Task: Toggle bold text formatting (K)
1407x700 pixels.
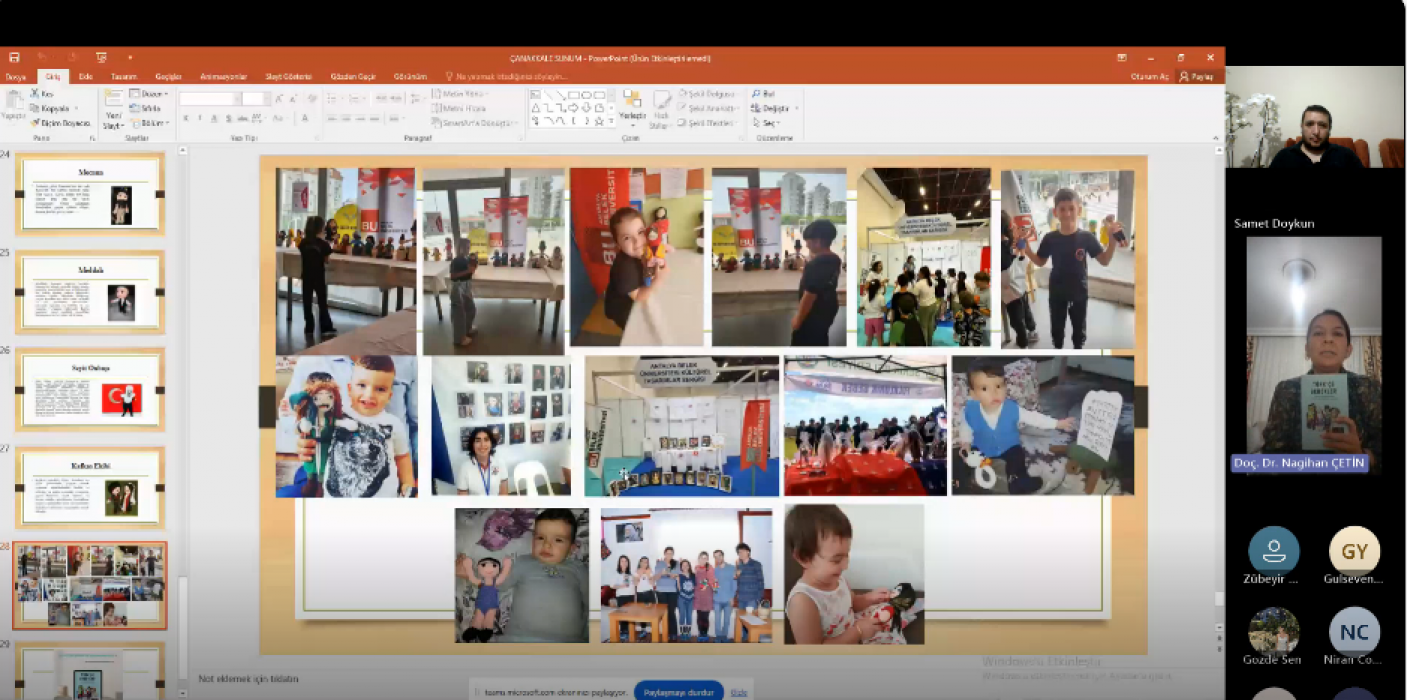Action: [185, 118]
